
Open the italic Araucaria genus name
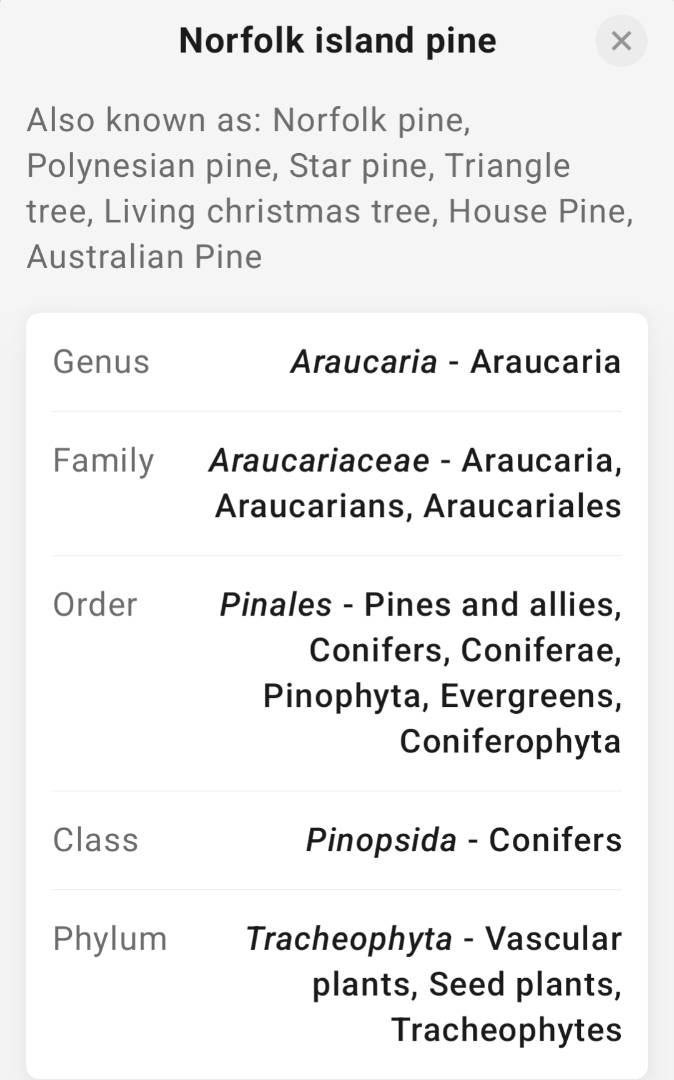(x=363, y=361)
